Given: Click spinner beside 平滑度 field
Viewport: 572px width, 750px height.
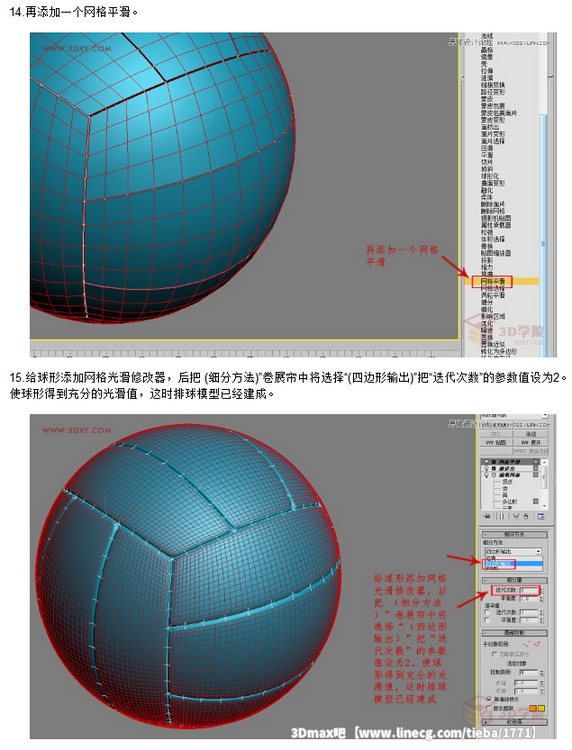Looking at the screenshot, I should (541, 599).
